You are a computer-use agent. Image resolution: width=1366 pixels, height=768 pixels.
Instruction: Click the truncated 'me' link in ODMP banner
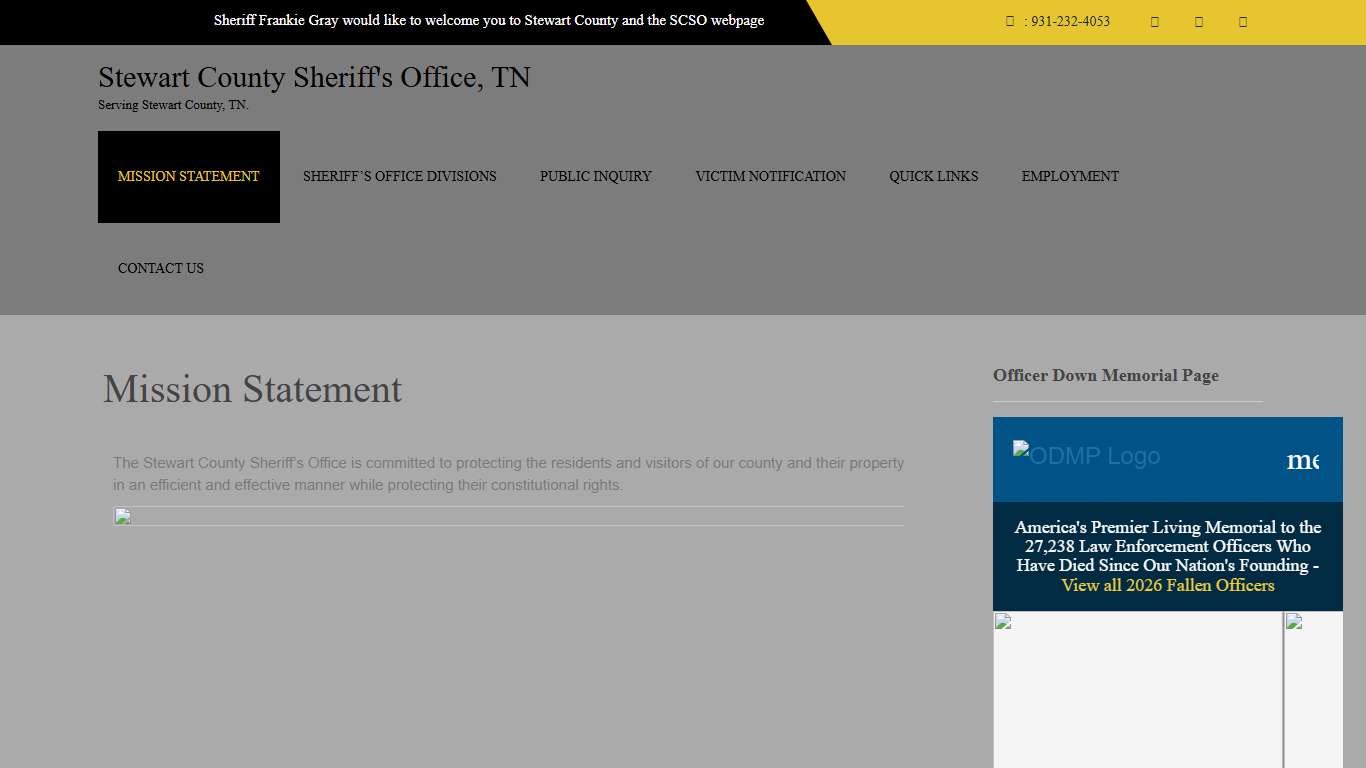1303,459
